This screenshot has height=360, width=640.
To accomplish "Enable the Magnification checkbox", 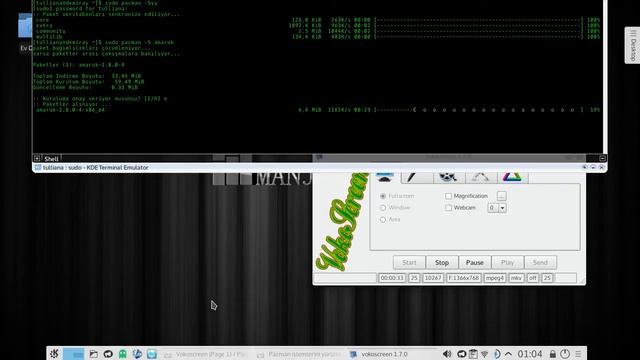I will coord(449,196).
